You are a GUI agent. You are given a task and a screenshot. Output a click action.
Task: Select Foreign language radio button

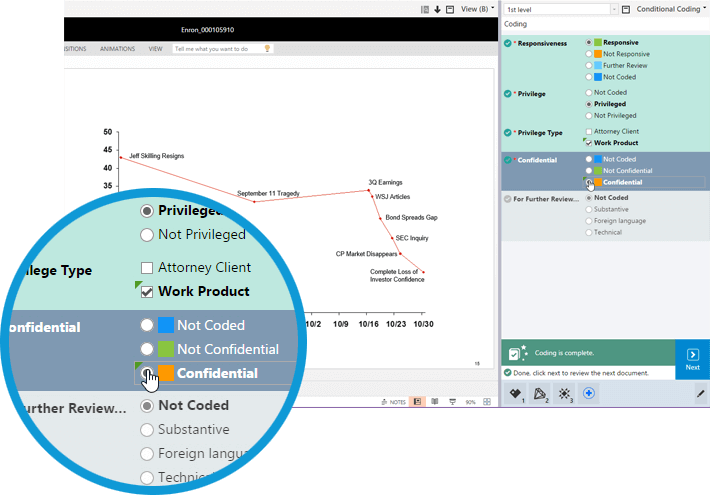tap(589, 221)
